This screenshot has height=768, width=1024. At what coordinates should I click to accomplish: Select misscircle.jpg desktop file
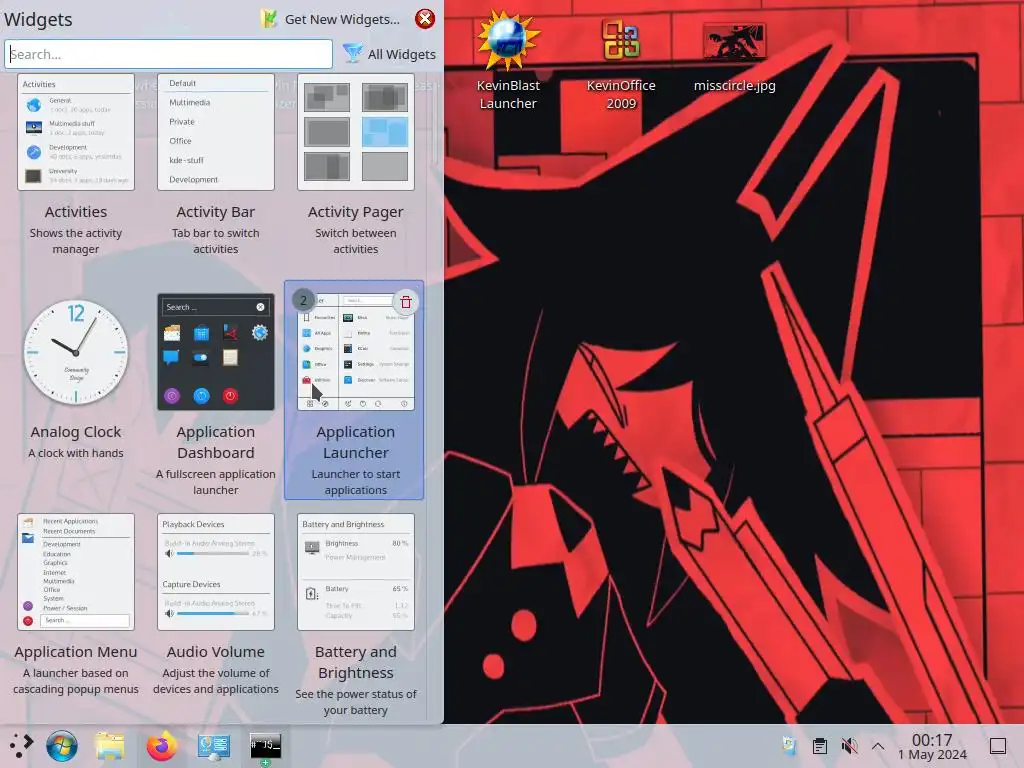point(735,57)
